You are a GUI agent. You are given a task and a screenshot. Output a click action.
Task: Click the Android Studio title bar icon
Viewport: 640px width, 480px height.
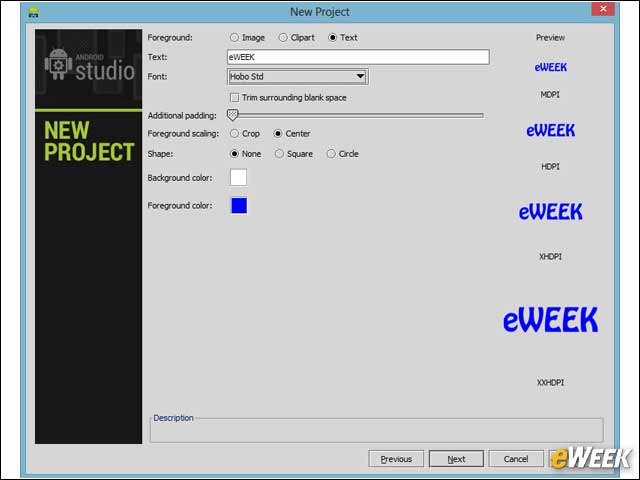33,12
